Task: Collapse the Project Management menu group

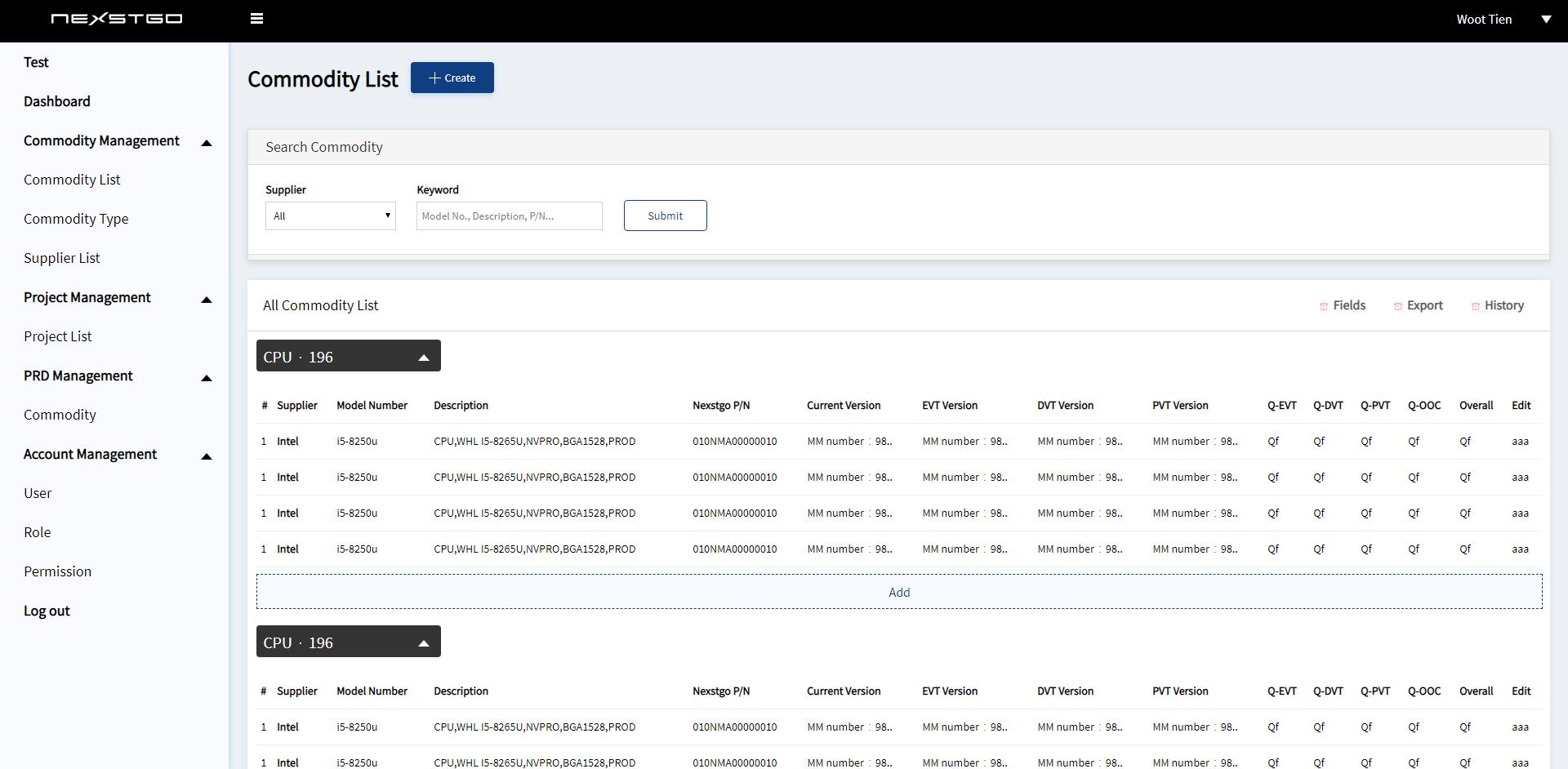Action: click(207, 300)
